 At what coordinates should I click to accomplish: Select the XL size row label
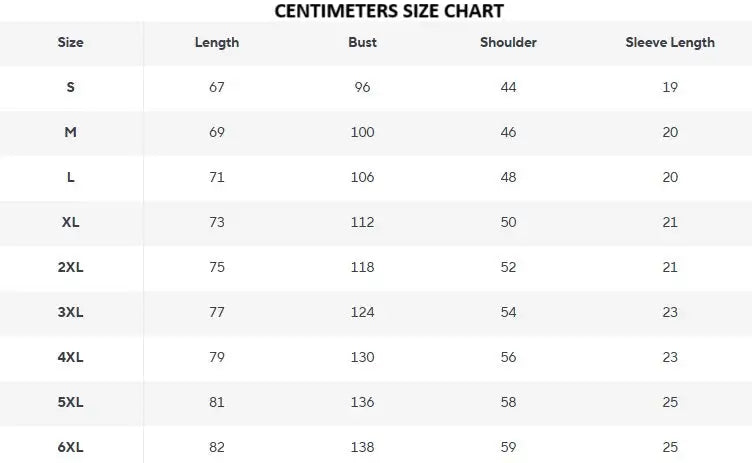pos(71,222)
